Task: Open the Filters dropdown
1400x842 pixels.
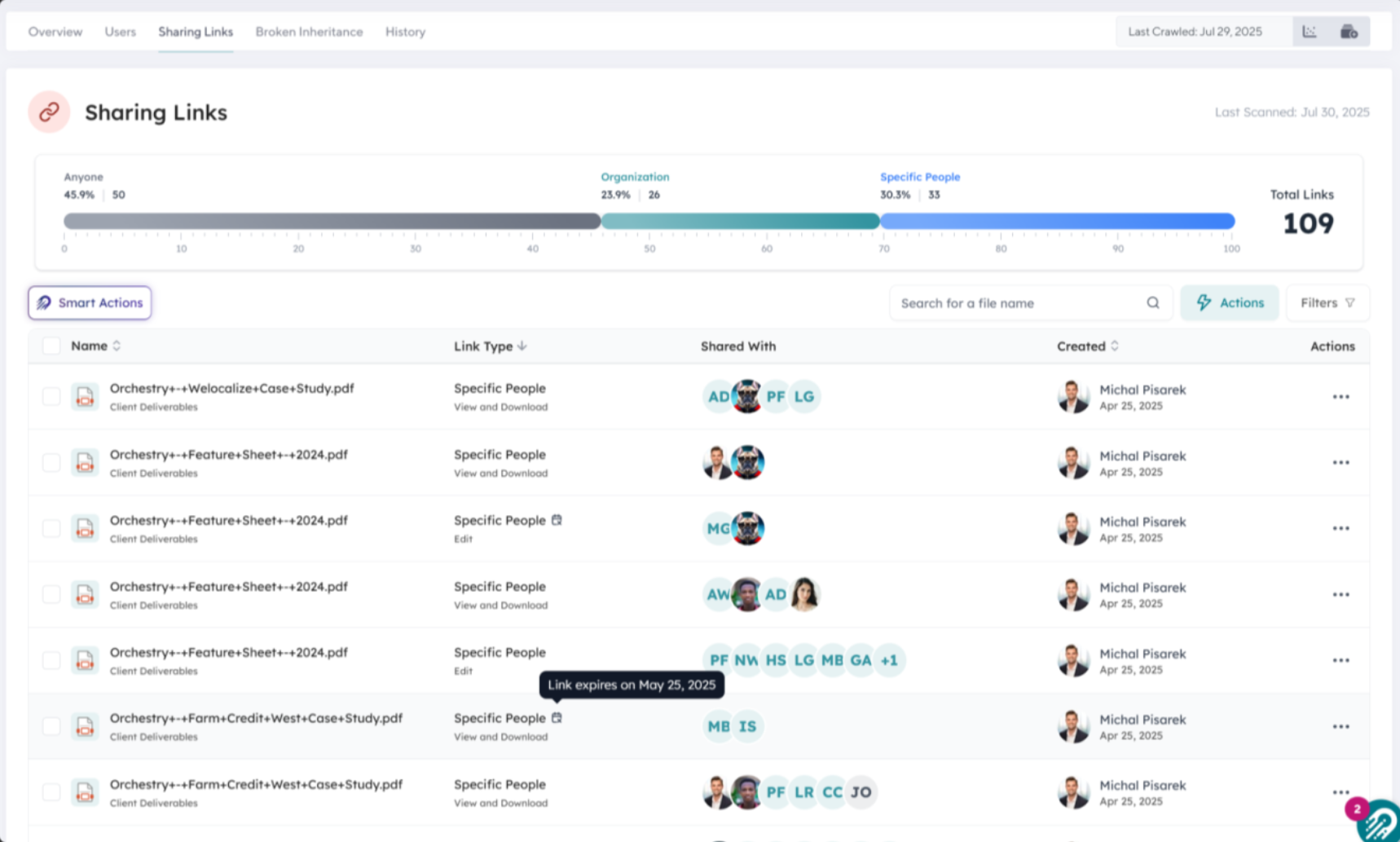Action: click(1327, 302)
